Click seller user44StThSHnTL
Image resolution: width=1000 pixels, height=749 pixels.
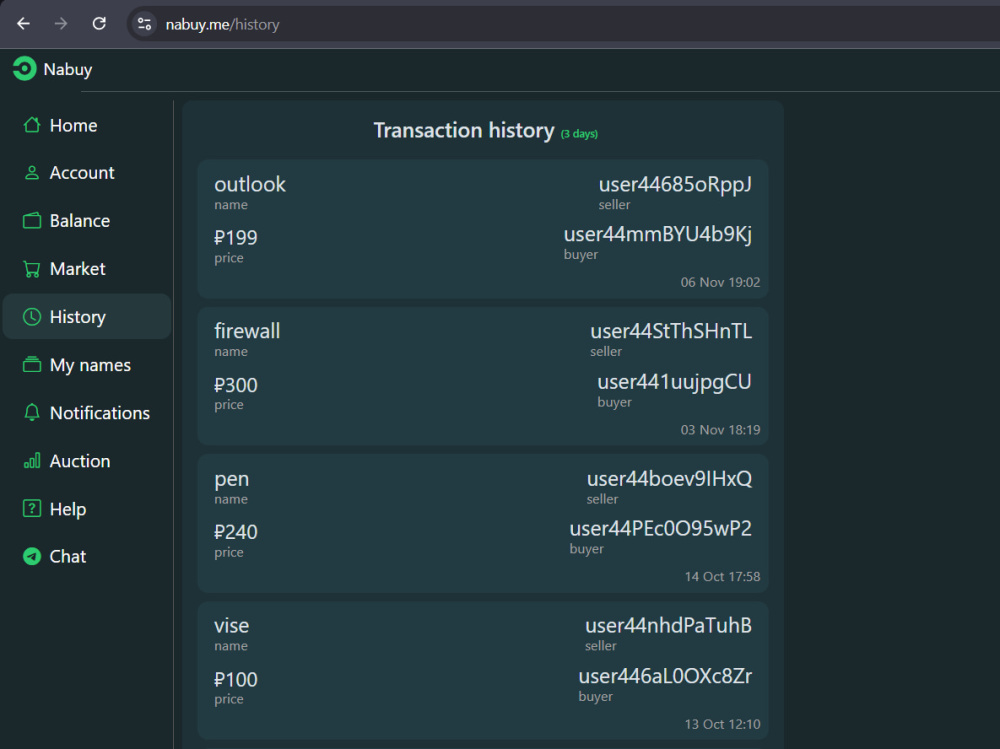coord(671,331)
